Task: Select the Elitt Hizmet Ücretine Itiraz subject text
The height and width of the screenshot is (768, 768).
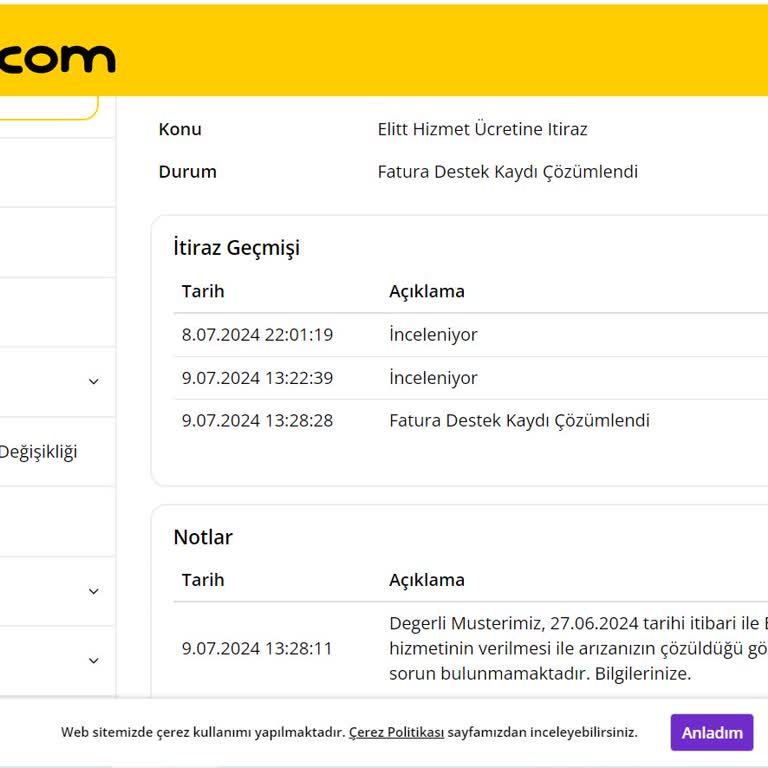Action: click(x=482, y=129)
